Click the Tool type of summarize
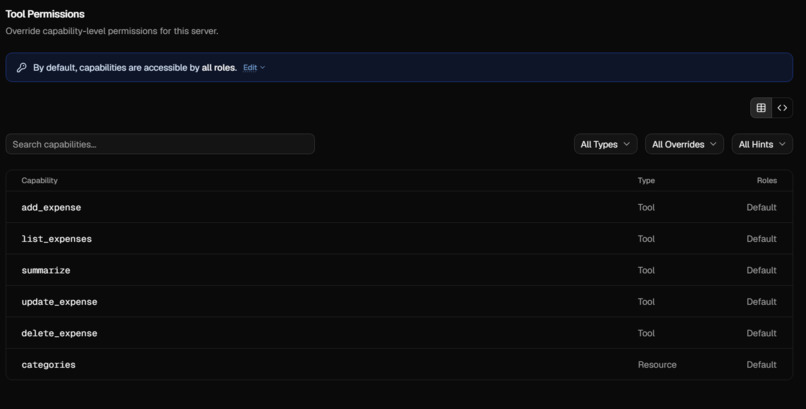This screenshot has width=806, height=409. click(646, 270)
